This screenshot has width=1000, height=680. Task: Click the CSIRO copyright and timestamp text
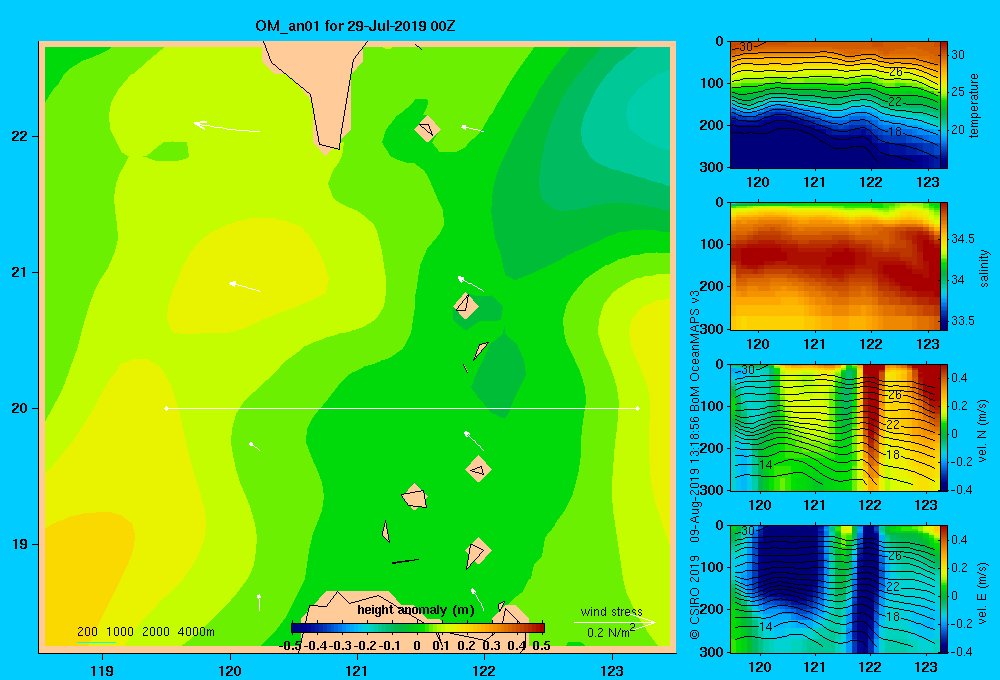(x=695, y=465)
